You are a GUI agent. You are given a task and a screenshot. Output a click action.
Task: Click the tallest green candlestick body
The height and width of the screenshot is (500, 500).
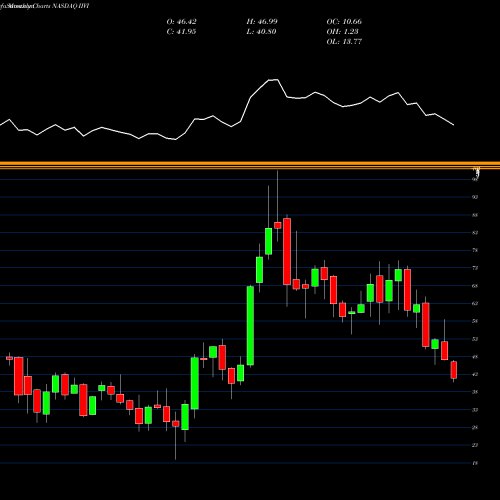point(250,326)
